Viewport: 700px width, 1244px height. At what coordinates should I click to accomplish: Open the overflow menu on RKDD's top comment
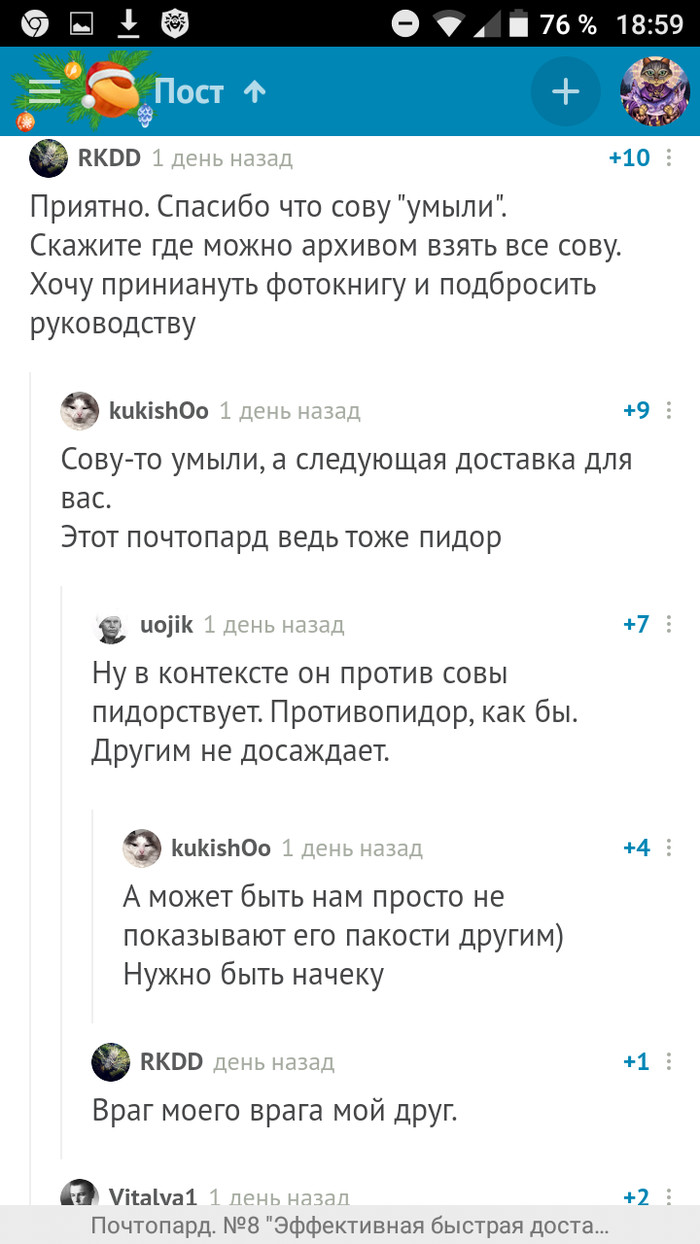668,157
